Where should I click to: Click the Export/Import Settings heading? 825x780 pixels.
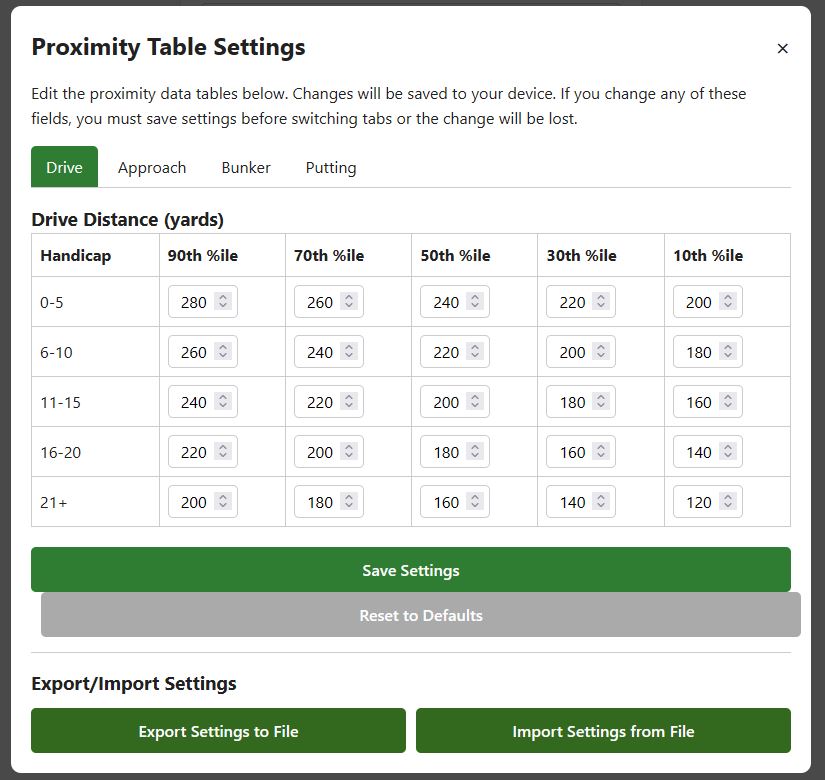click(134, 683)
